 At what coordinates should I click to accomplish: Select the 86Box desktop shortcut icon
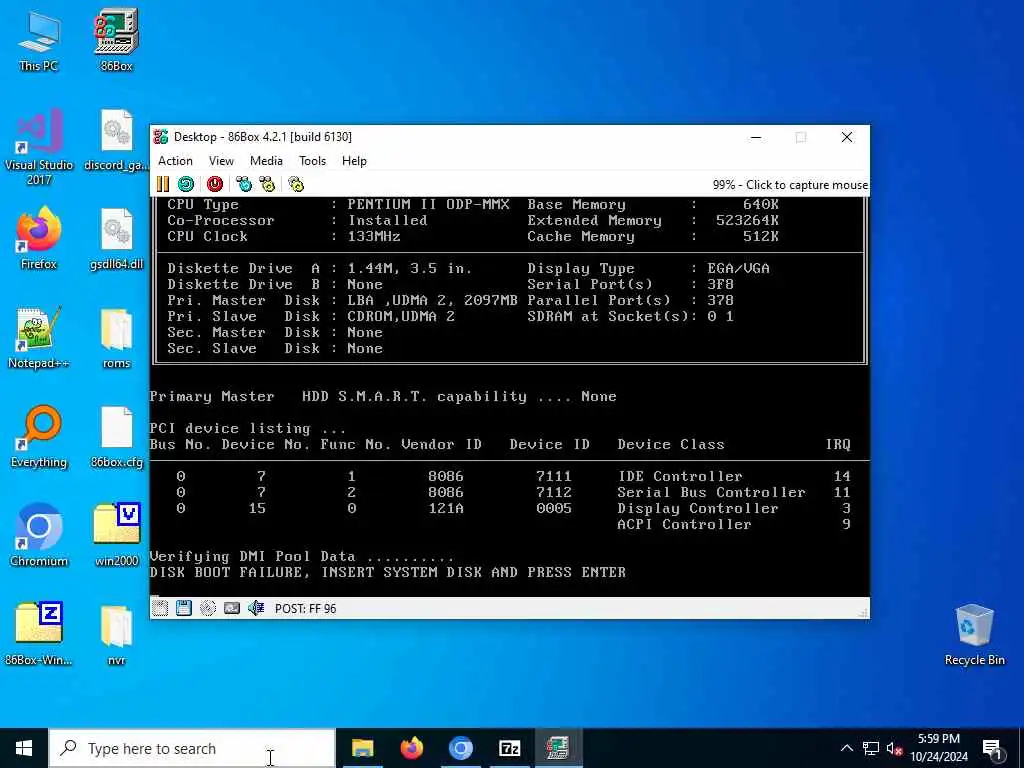[117, 40]
